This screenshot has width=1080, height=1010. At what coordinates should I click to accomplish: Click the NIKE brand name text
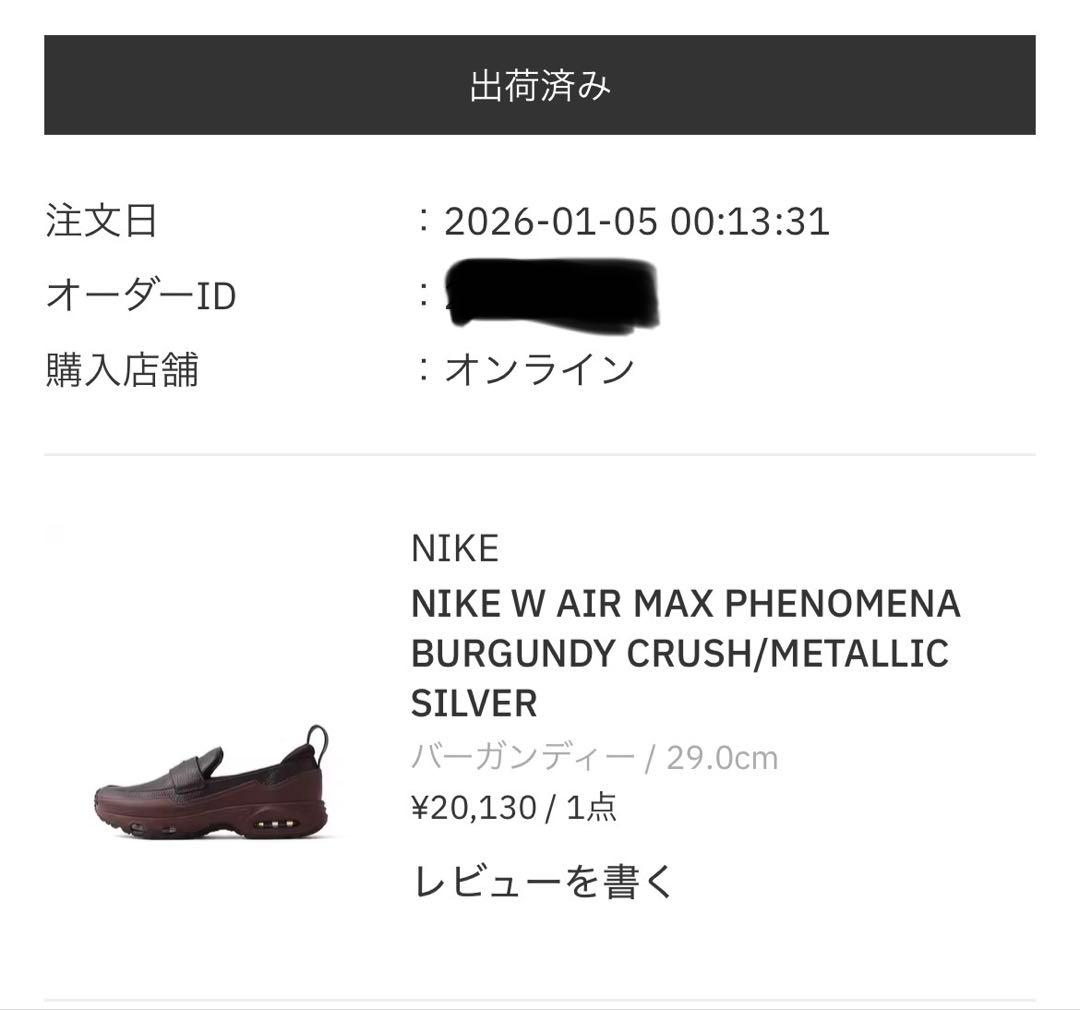point(456,547)
